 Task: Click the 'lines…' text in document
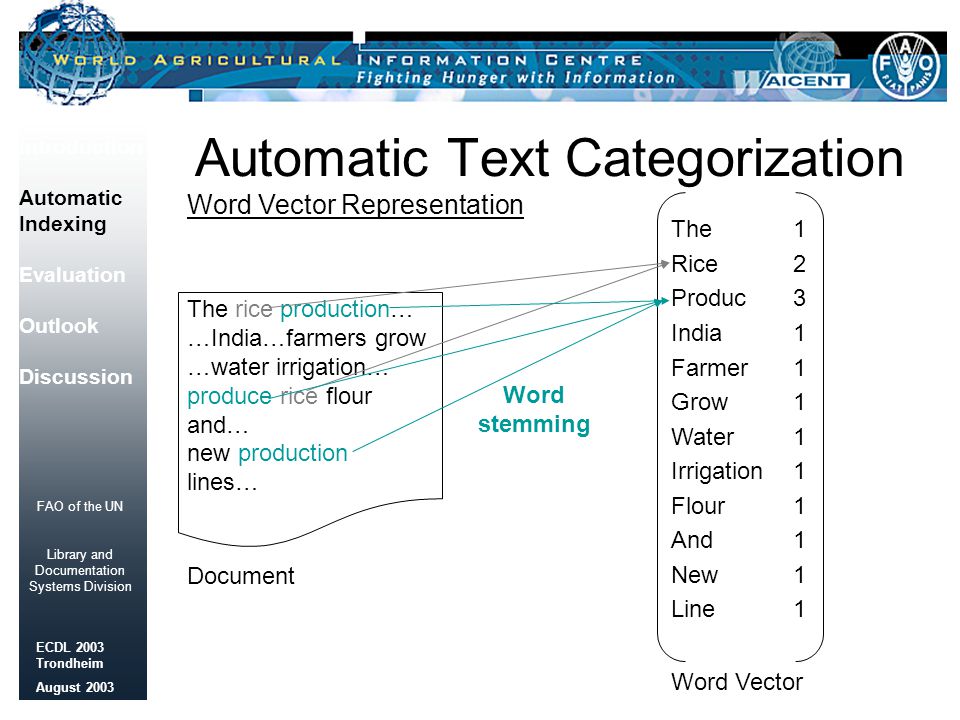pyautogui.click(x=222, y=482)
